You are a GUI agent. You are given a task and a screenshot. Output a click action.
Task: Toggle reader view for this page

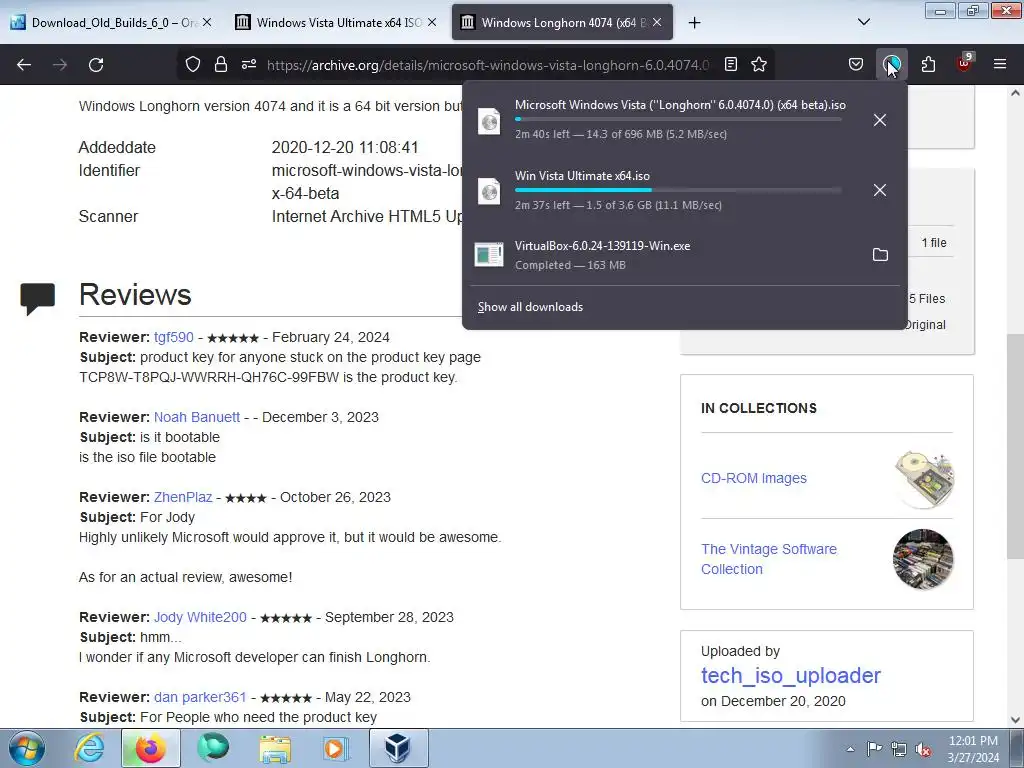point(731,64)
